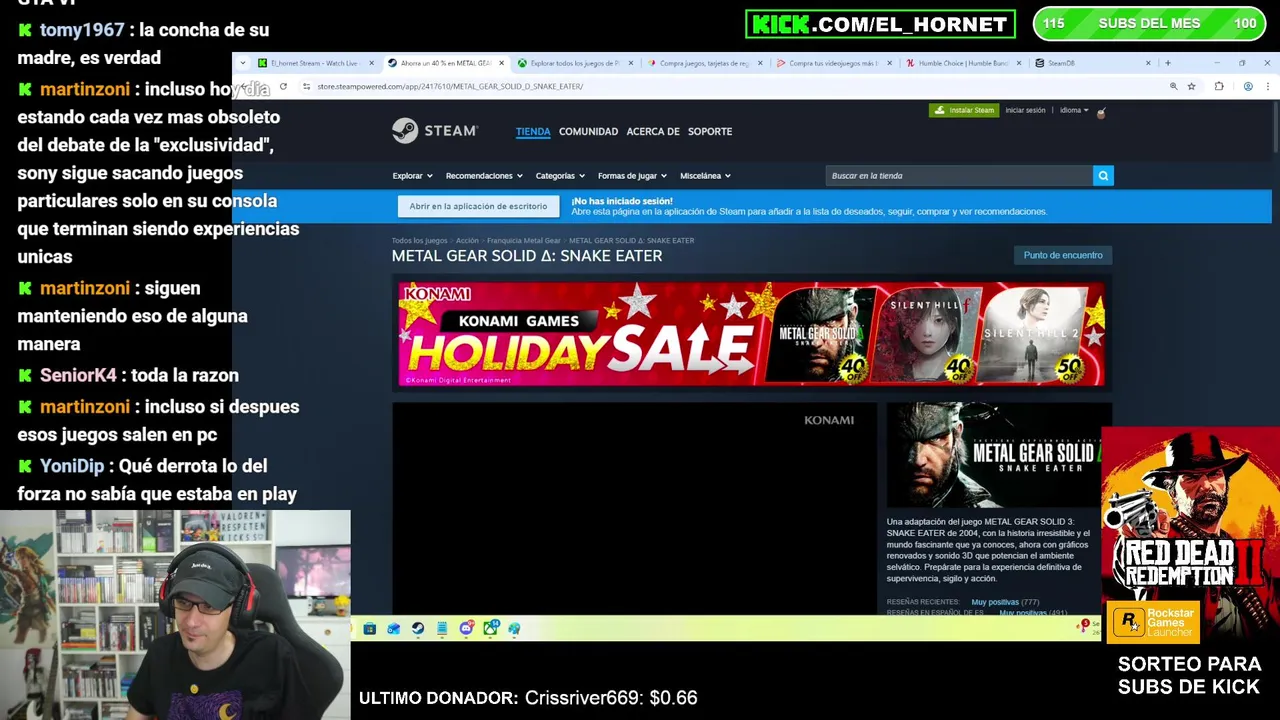The width and height of the screenshot is (1280, 720).
Task: Open the browser three-dot menu
Action: point(1268,86)
